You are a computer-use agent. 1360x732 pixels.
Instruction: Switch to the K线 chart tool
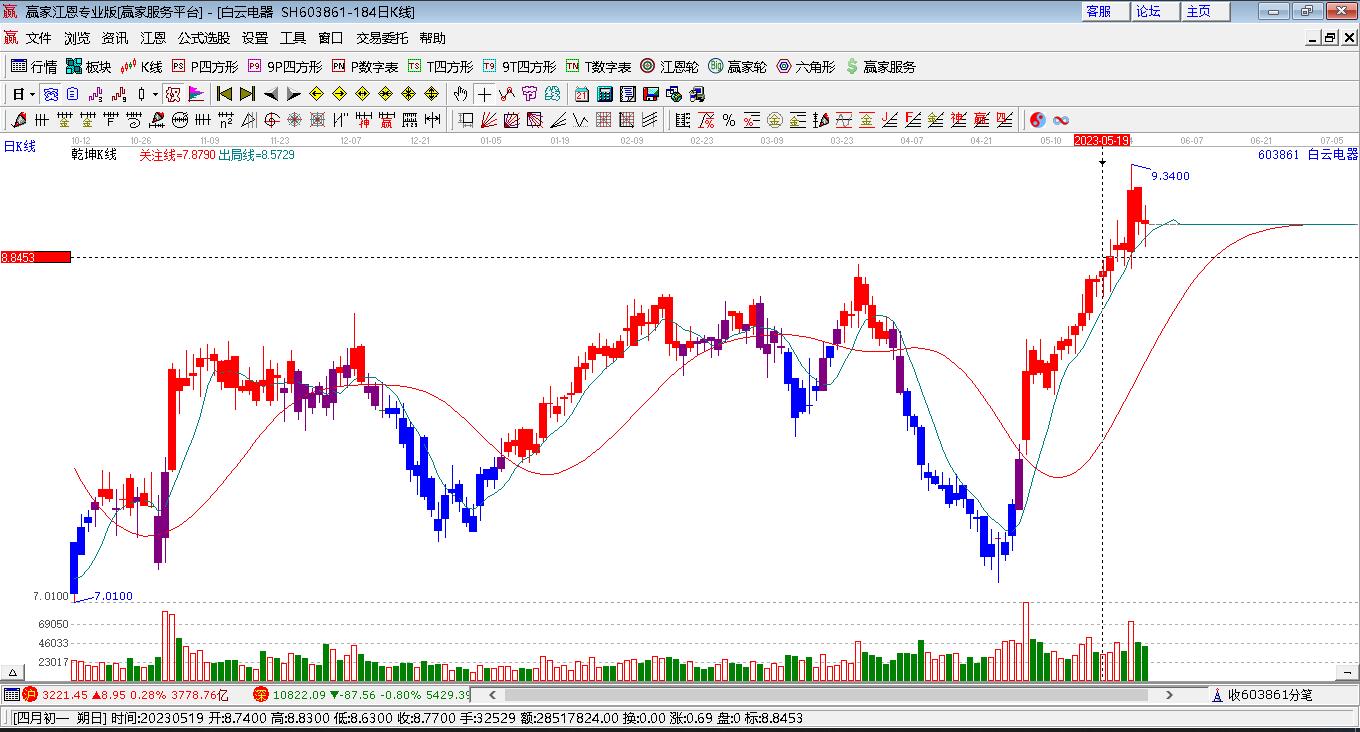(x=141, y=67)
